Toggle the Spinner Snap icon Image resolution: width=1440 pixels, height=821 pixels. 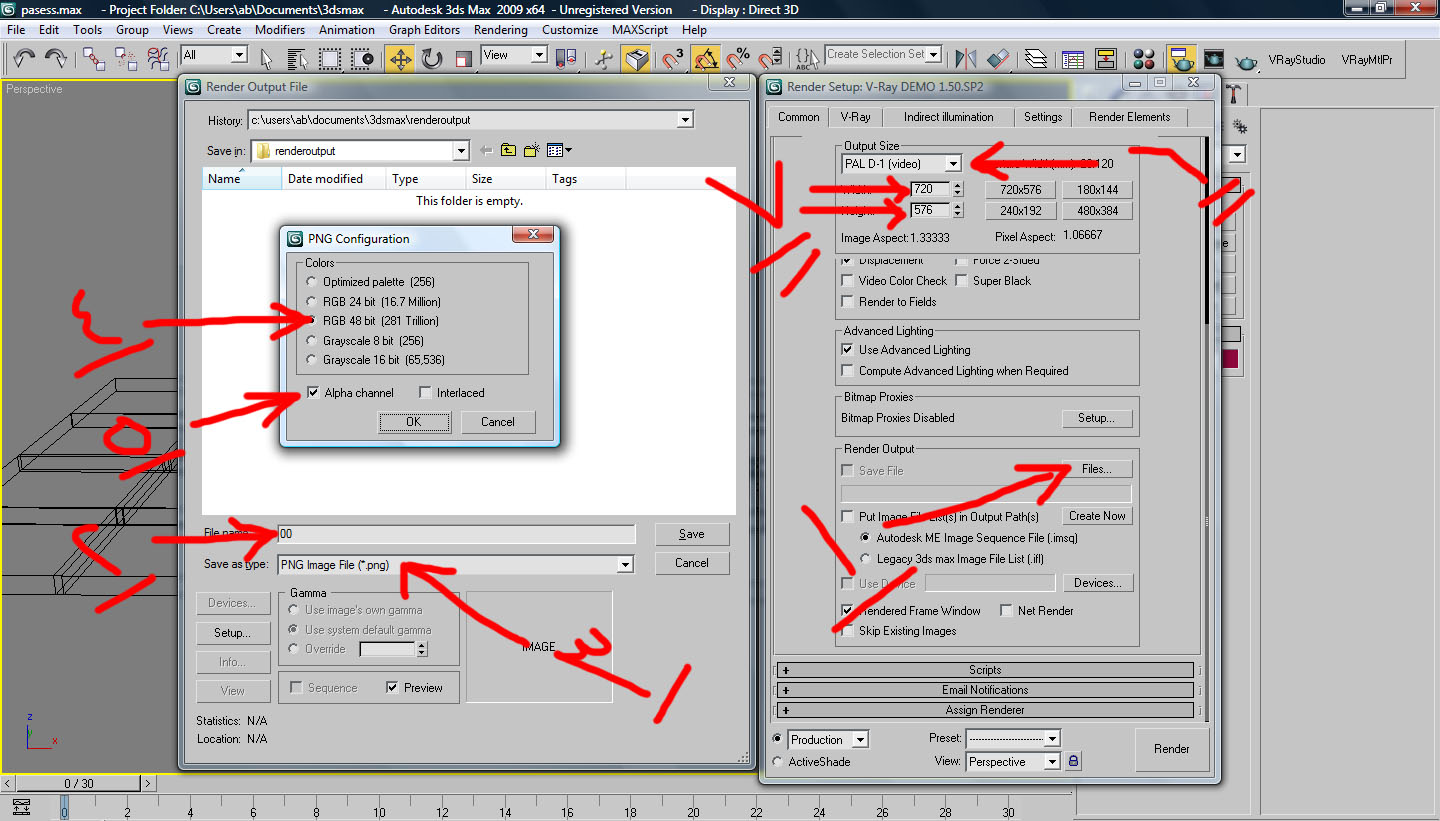pos(770,59)
